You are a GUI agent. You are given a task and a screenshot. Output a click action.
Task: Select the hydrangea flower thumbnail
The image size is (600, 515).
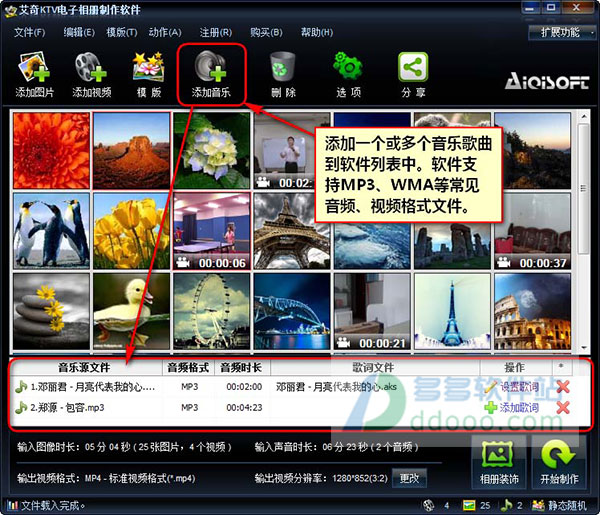(212, 150)
